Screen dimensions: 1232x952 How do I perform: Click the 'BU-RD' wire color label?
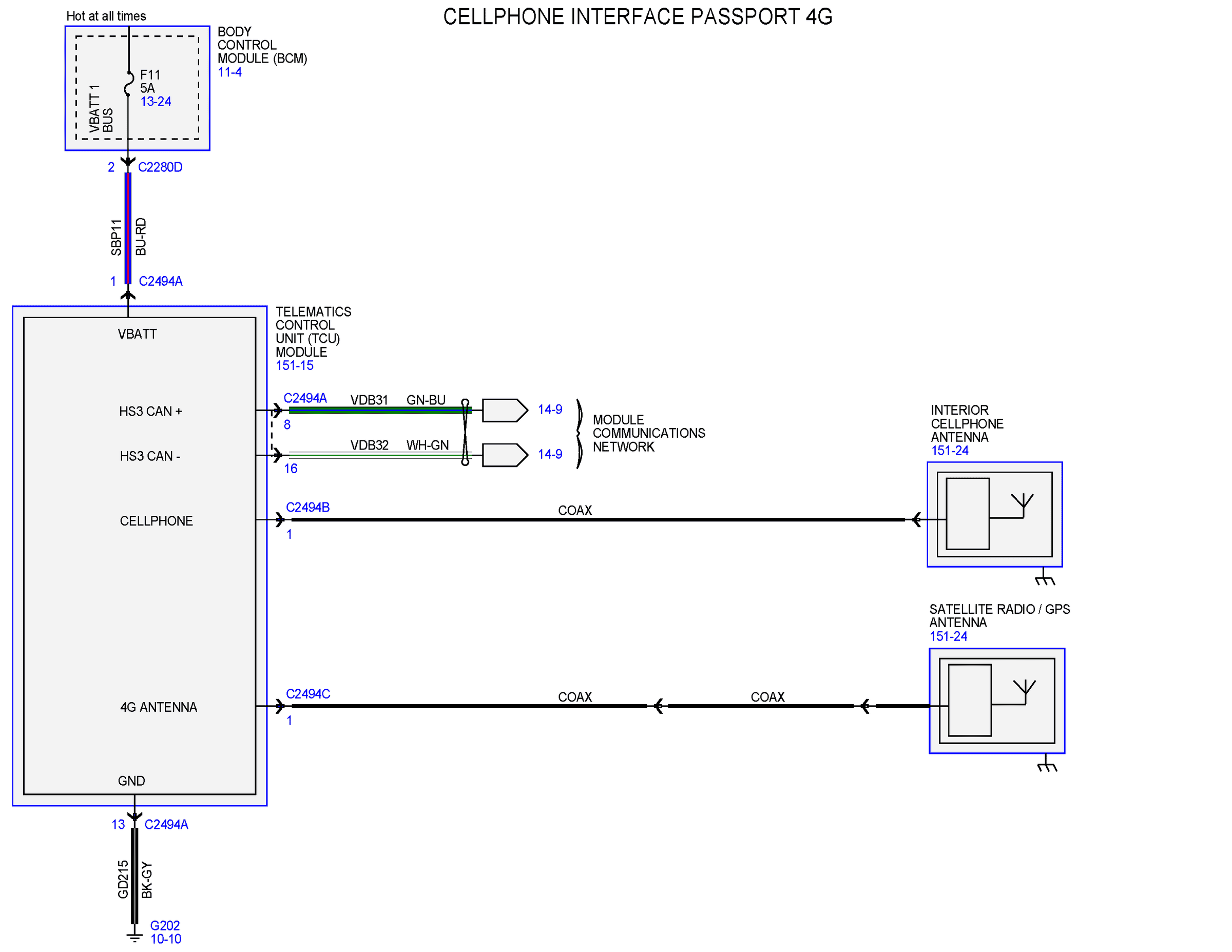(x=141, y=237)
